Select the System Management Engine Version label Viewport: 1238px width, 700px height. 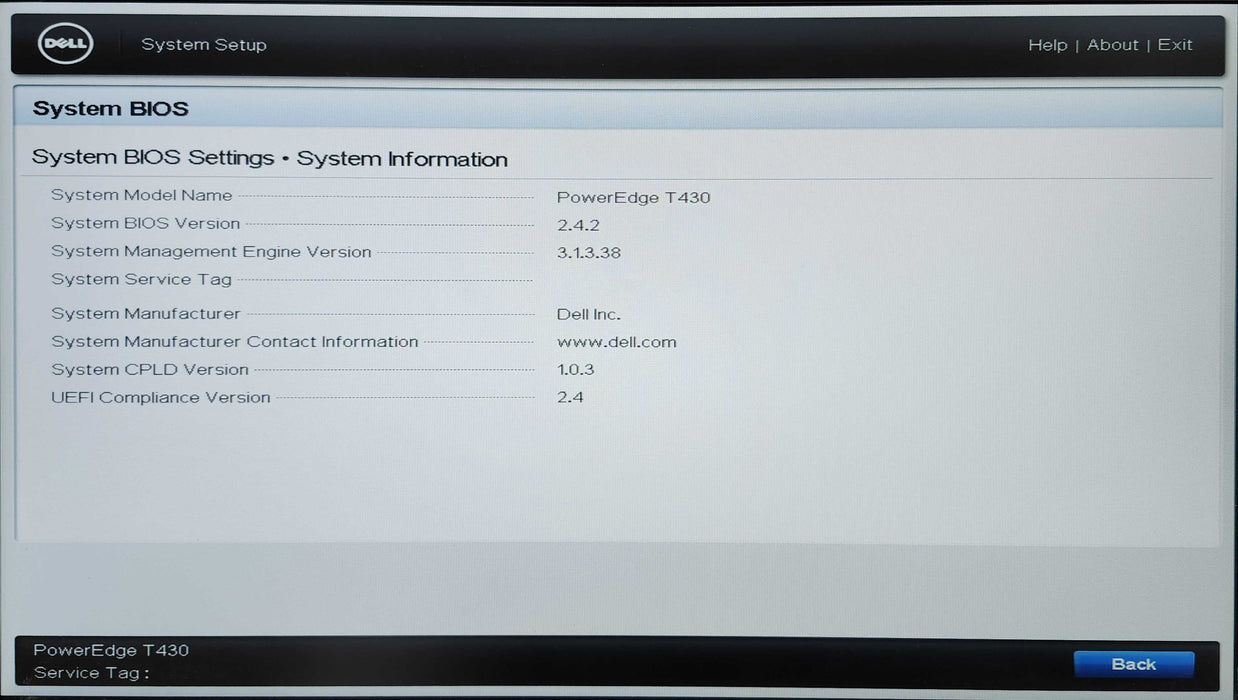coord(211,251)
